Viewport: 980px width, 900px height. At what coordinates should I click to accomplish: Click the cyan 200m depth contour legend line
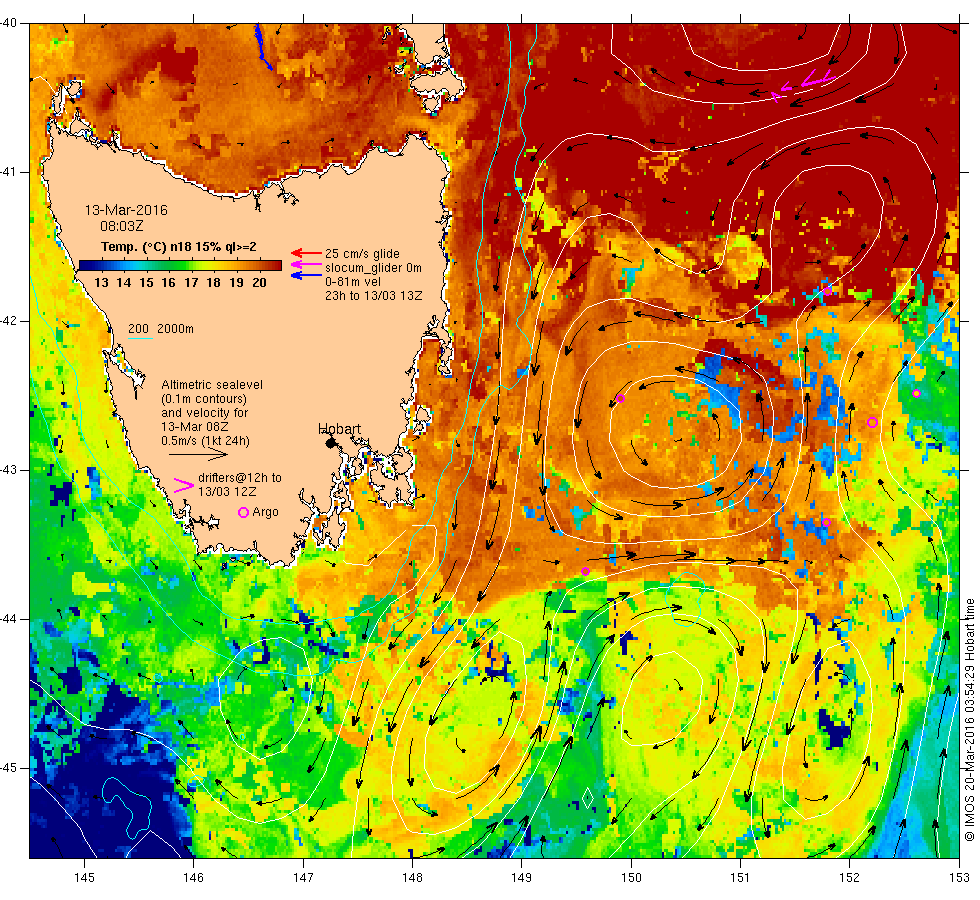tap(140, 339)
